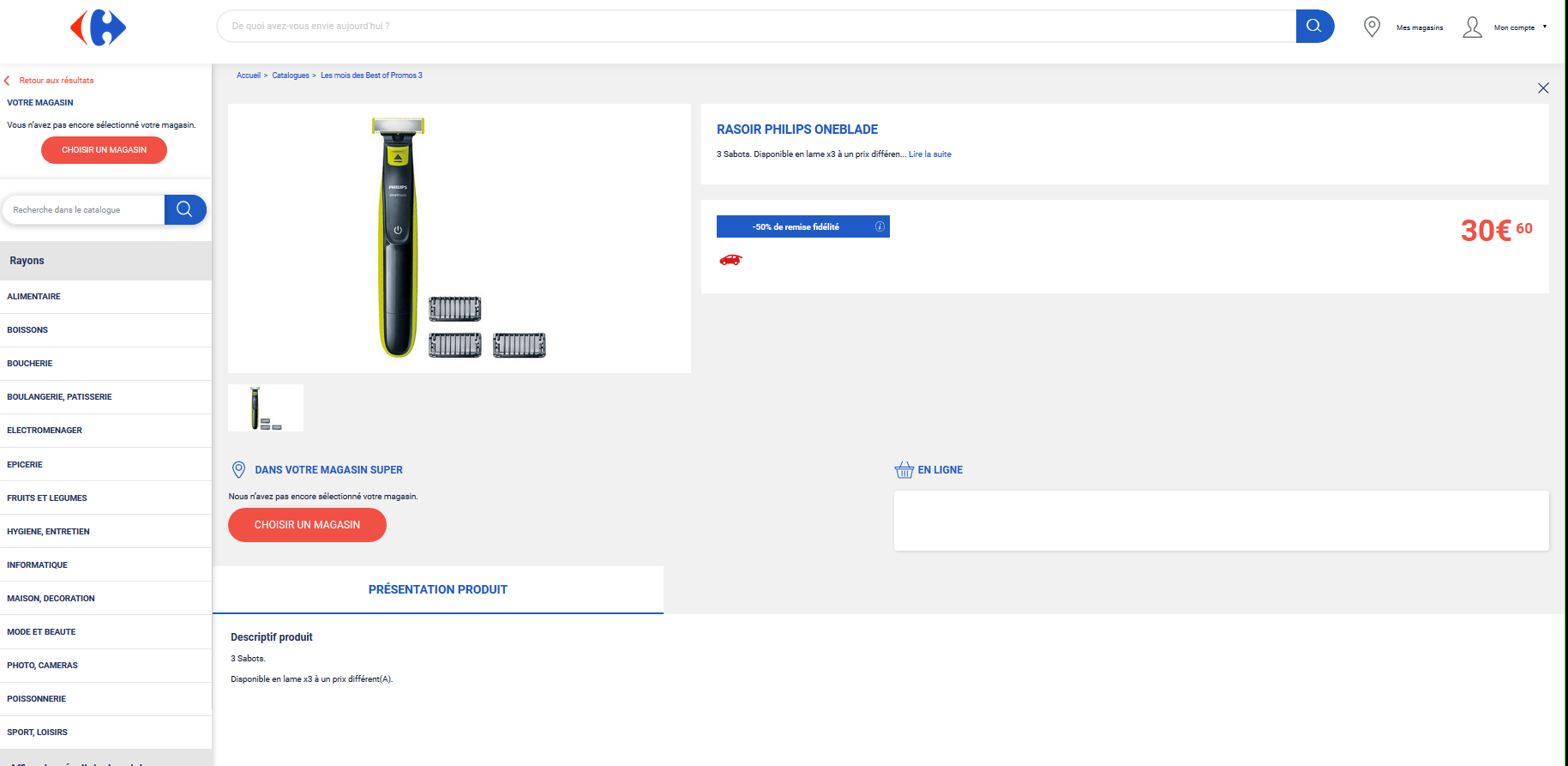Click the back arrow Retour aux résultats

pyautogui.click(x=8, y=81)
